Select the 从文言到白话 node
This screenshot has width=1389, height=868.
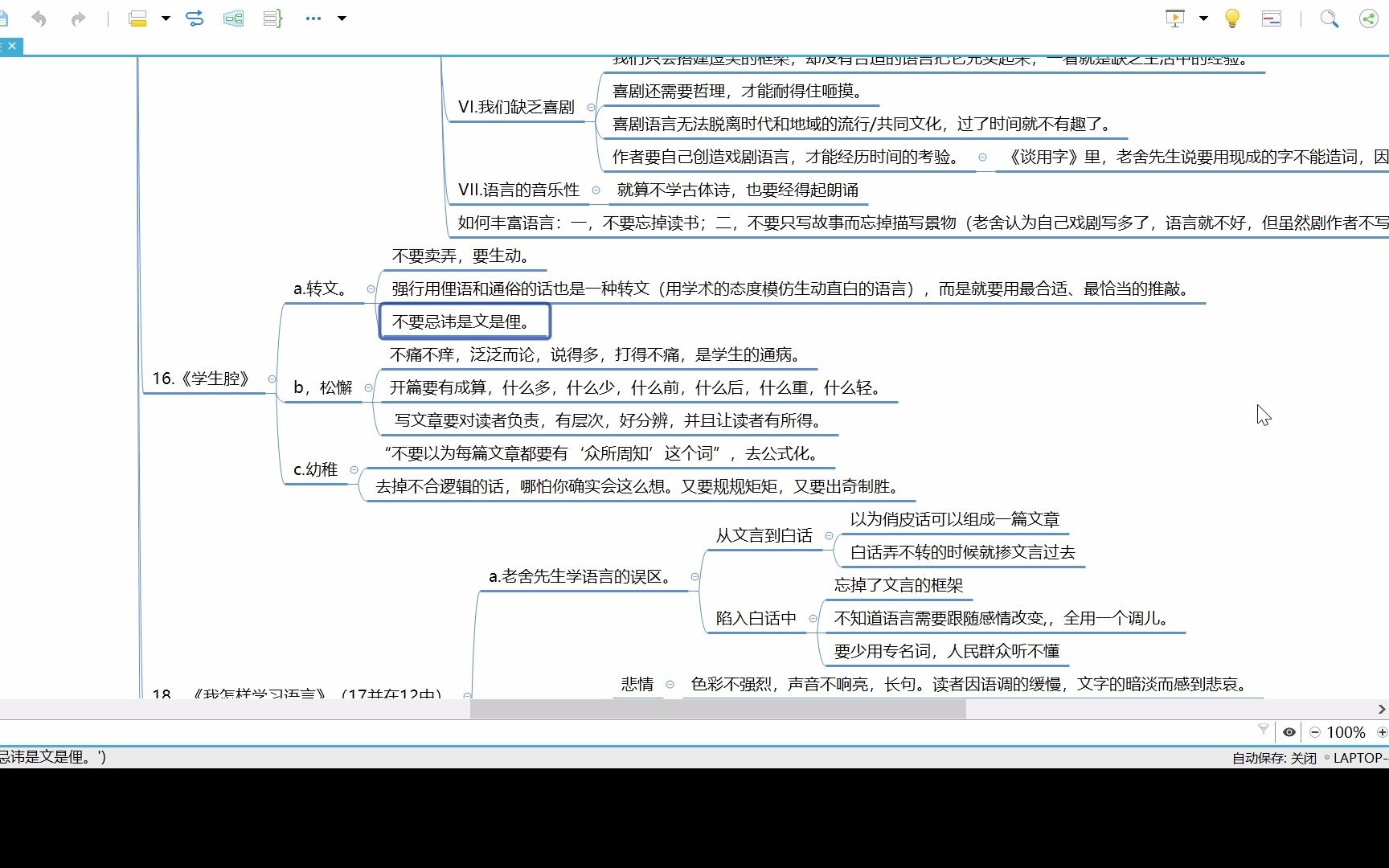click(764, 535)
